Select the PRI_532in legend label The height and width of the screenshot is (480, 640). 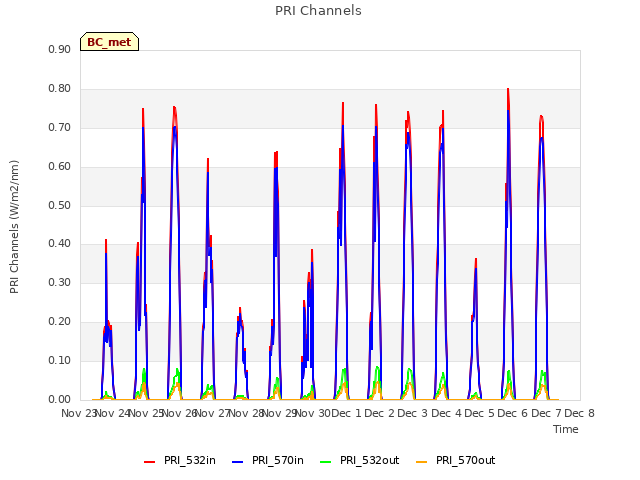(x=190, y=460)
